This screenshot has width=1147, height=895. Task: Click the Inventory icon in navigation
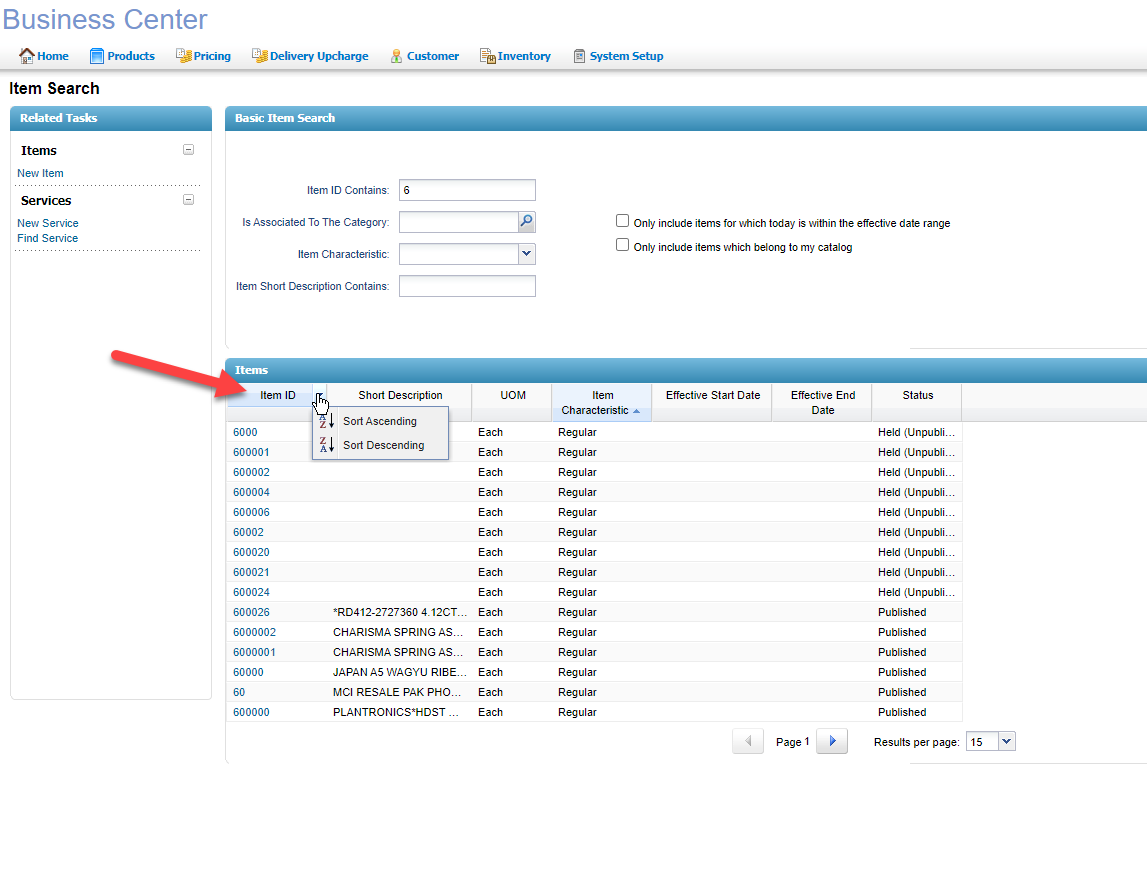click(x=488, y=56)
